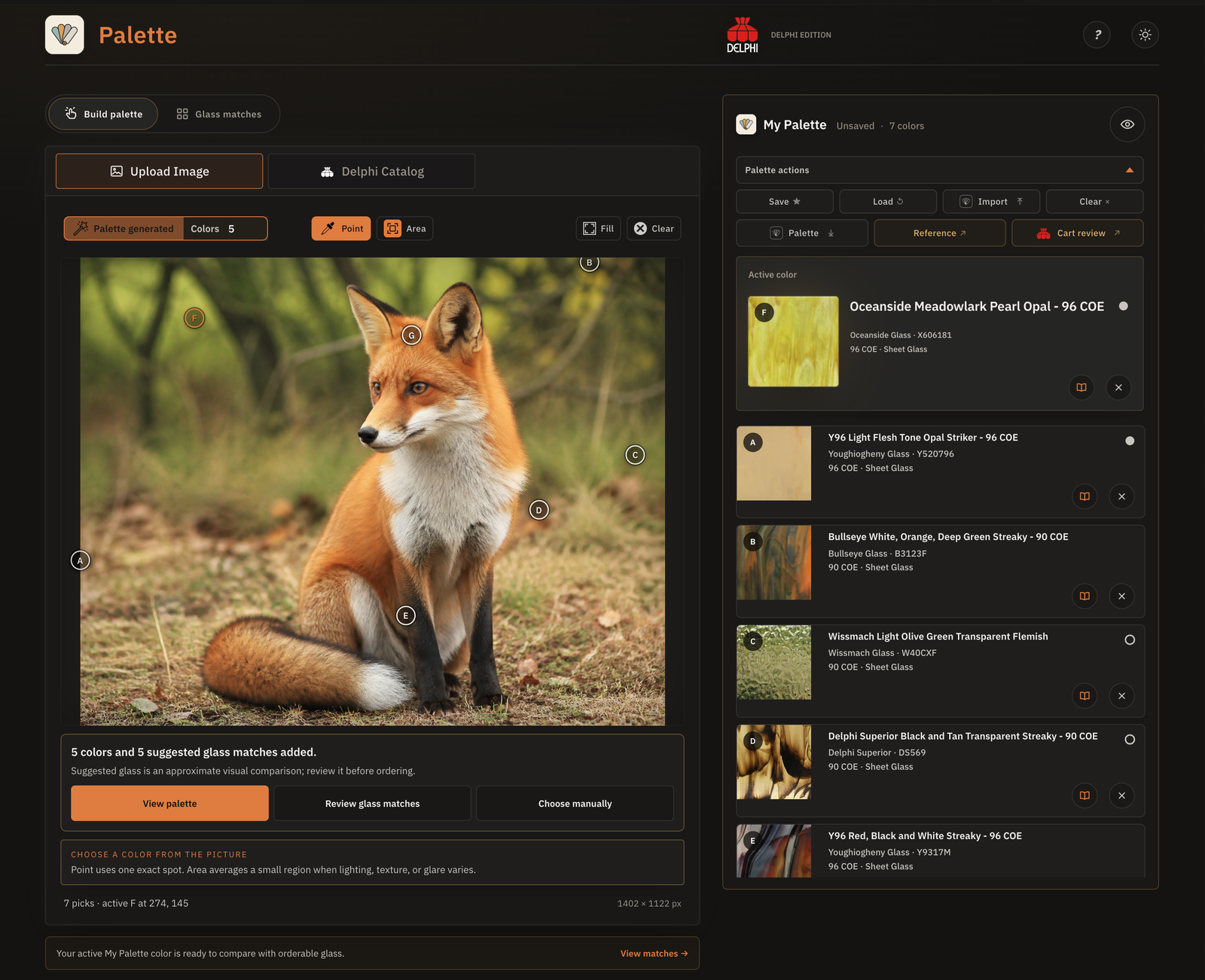Select radio for Delphi Superior Black and Tan
1205x980 pixels.
pos(1130,739)
